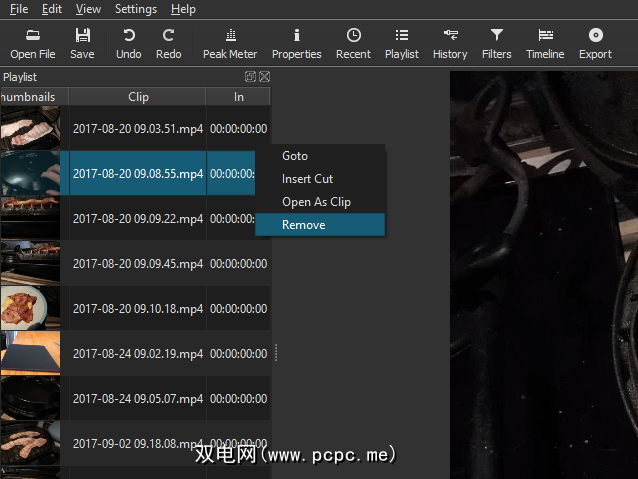Click the Save floppy disk icon
The image size is (638, 479).
(x=82, y=35)
